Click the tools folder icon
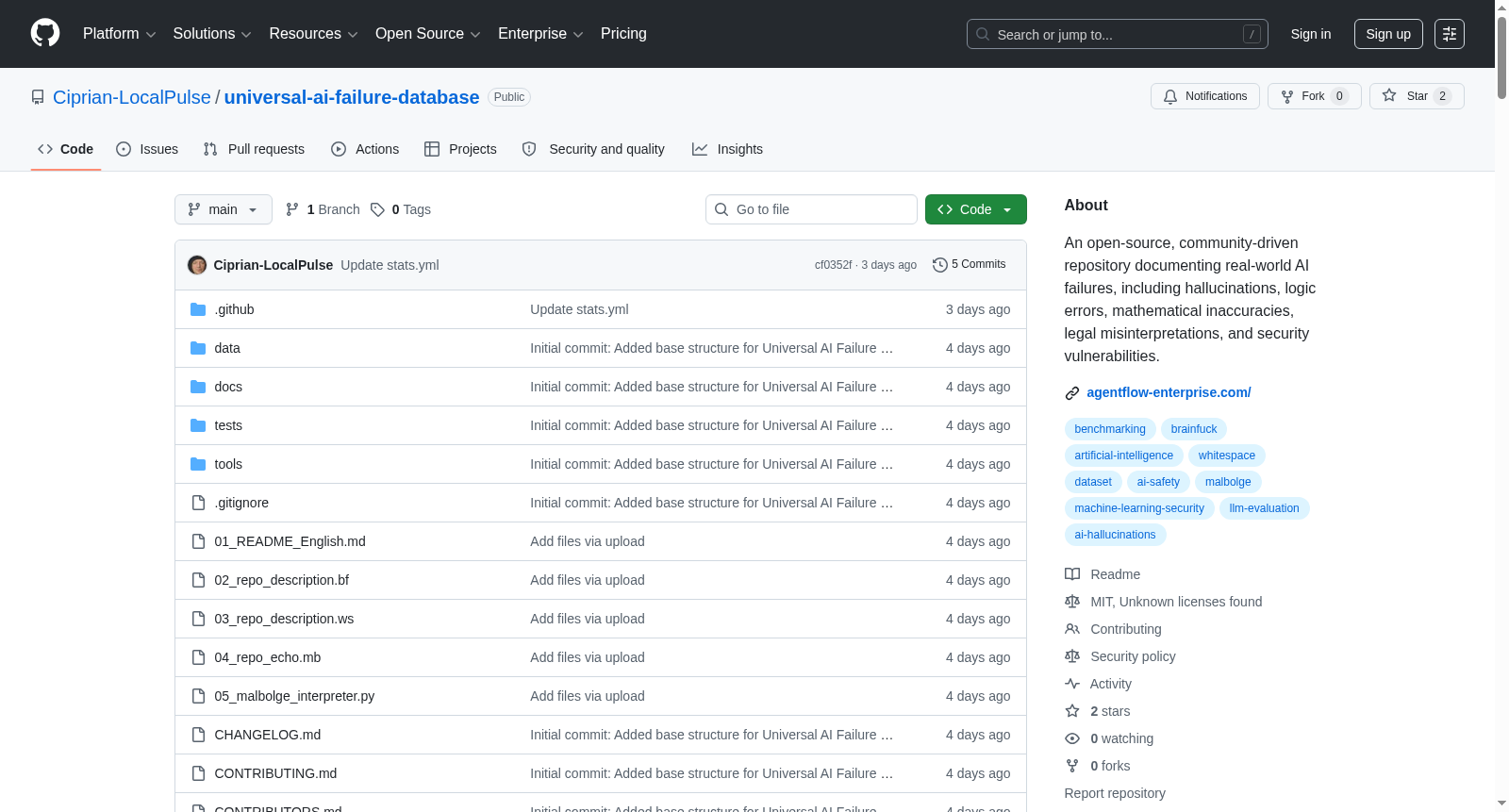 (198, 464)
